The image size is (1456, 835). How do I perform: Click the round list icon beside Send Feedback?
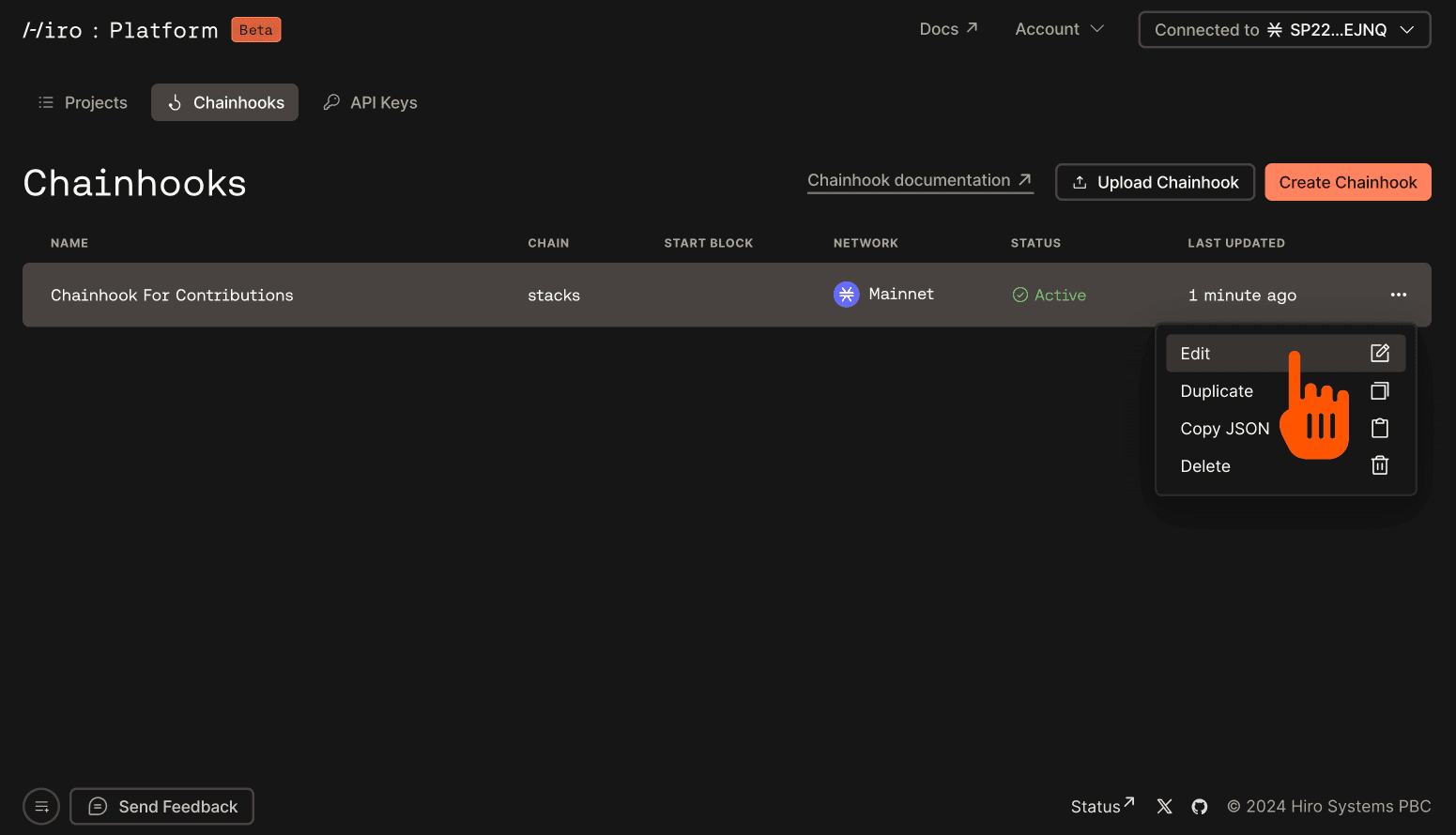pyautogui.click(x=41, y=806)
